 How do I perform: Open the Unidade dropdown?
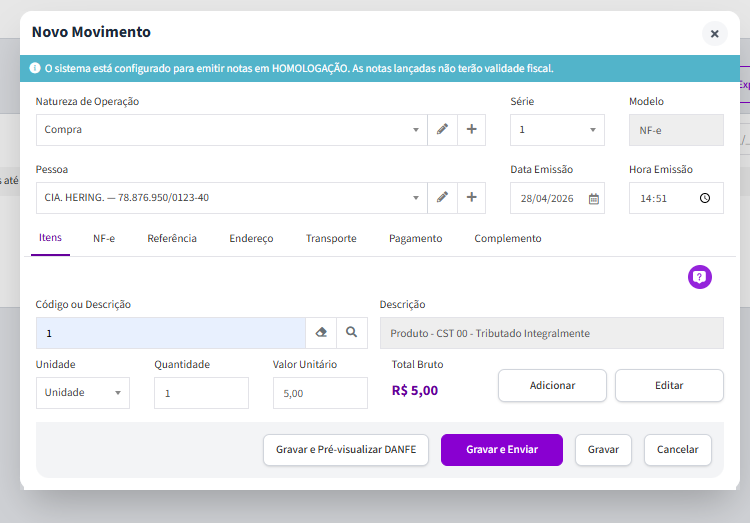[x=83, y=393]
